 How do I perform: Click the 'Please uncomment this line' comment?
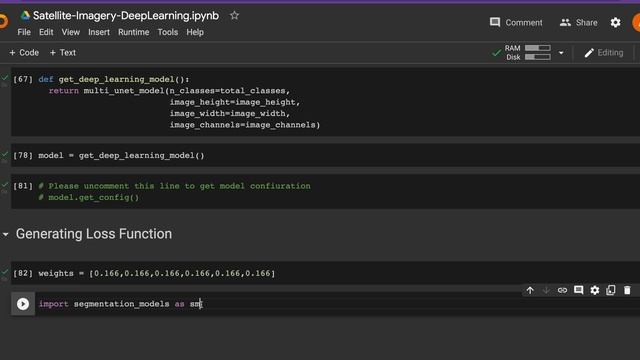point(174,186)
